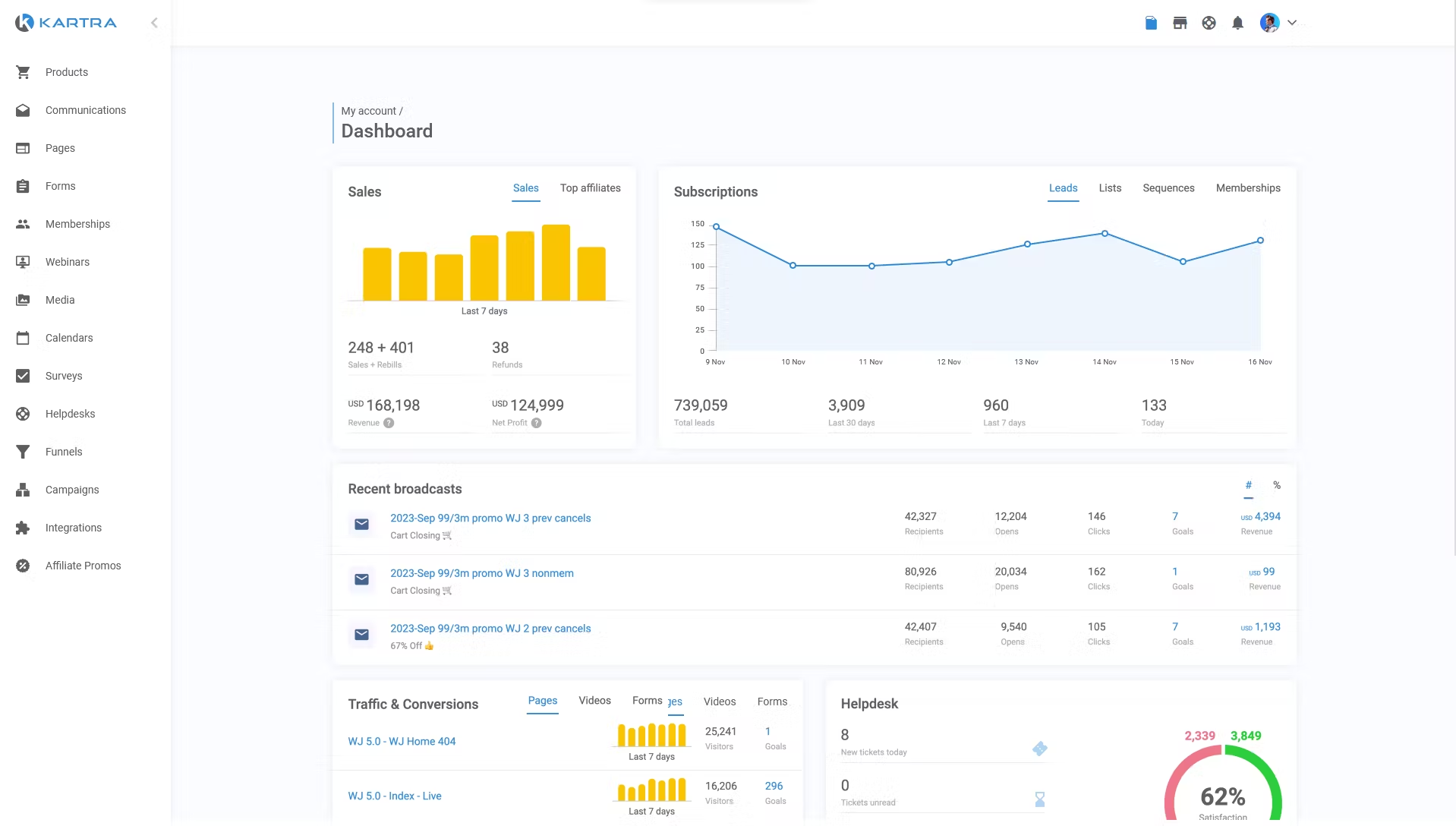Click the new tickets icon in Helpdesk
1456x826 pixels.
tap(1040, 749)
